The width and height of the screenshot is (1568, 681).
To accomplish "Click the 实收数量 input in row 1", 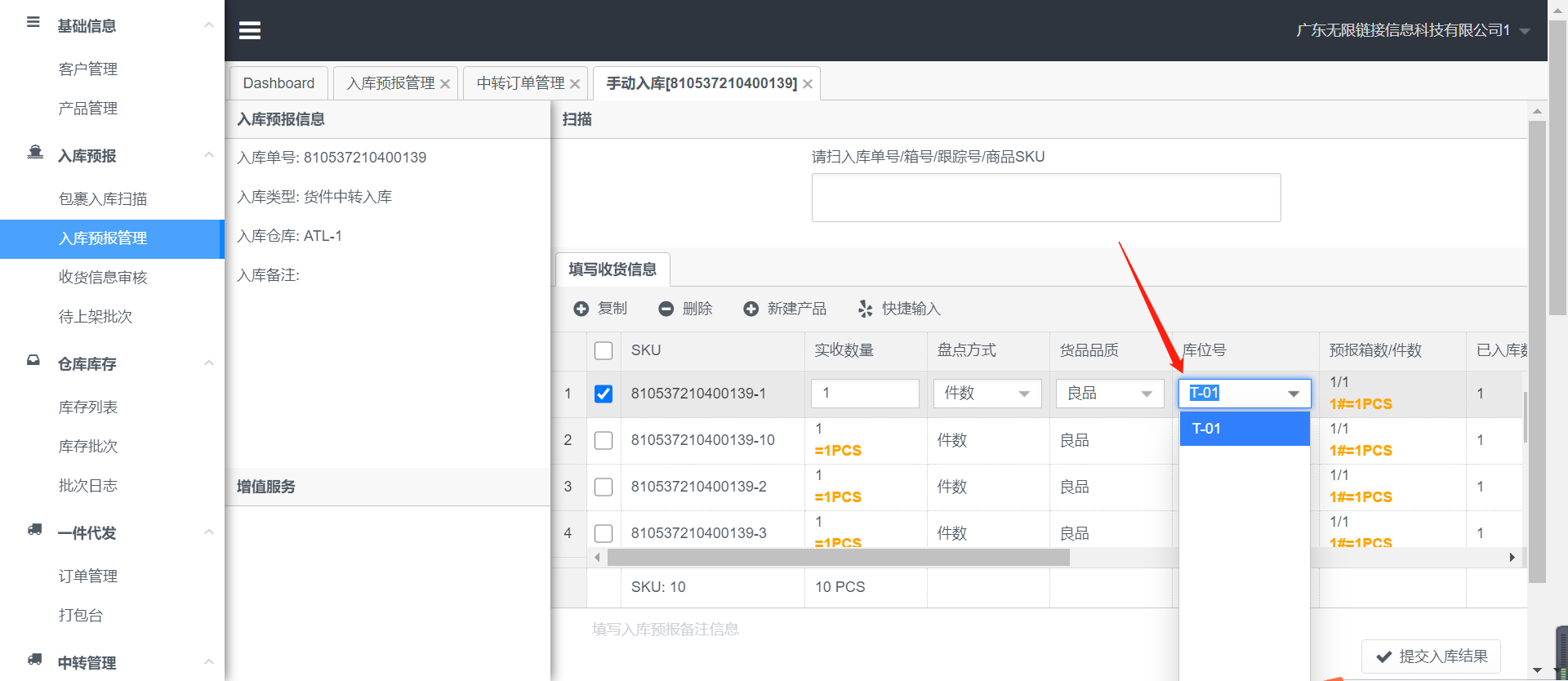I will [865, 394].
